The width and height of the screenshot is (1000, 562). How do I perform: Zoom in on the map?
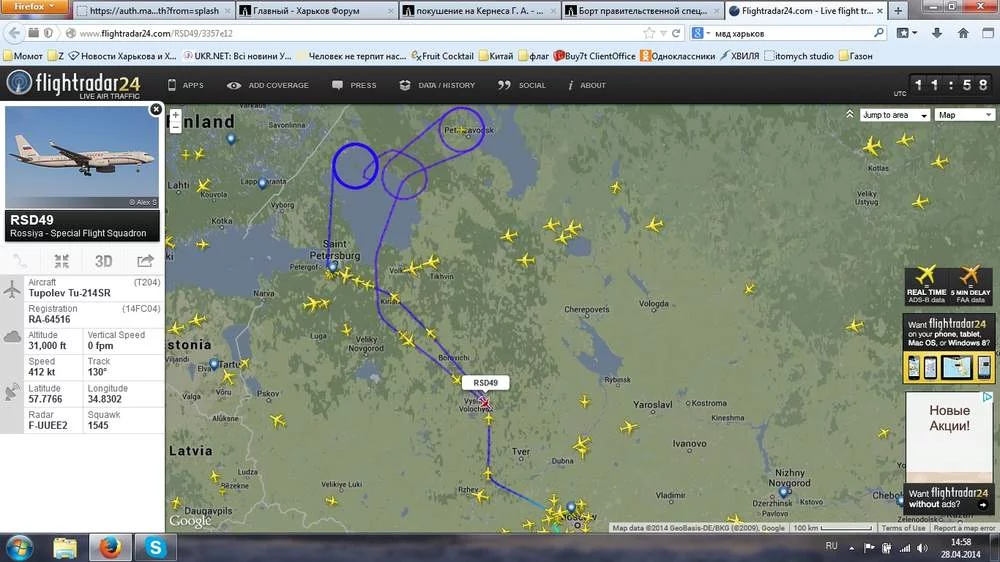[175, 115]
